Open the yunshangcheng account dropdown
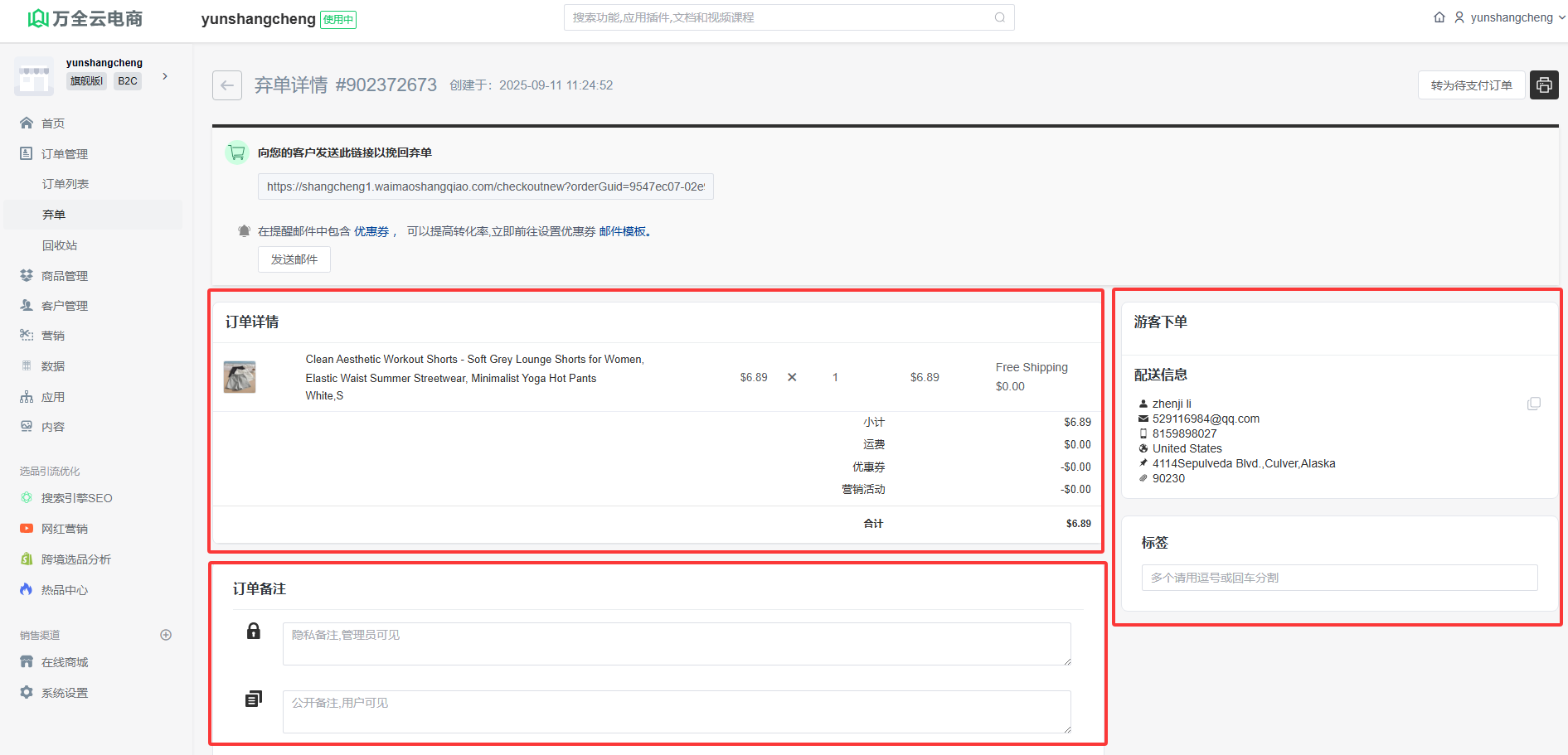Viewport: 1568px width, 755px height. [1511, 17]
